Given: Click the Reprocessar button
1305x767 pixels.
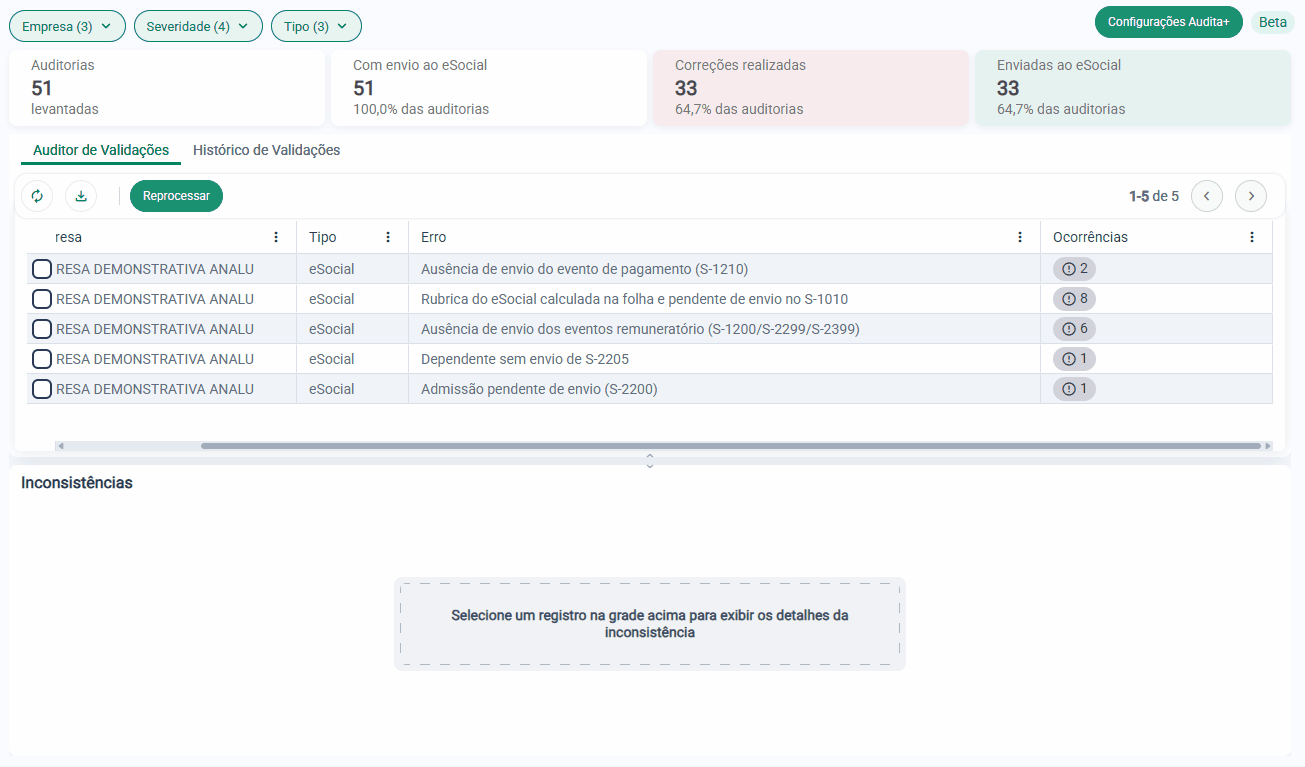Looking at the screenshot, I should pyautogui.click(x=176, y=196).
